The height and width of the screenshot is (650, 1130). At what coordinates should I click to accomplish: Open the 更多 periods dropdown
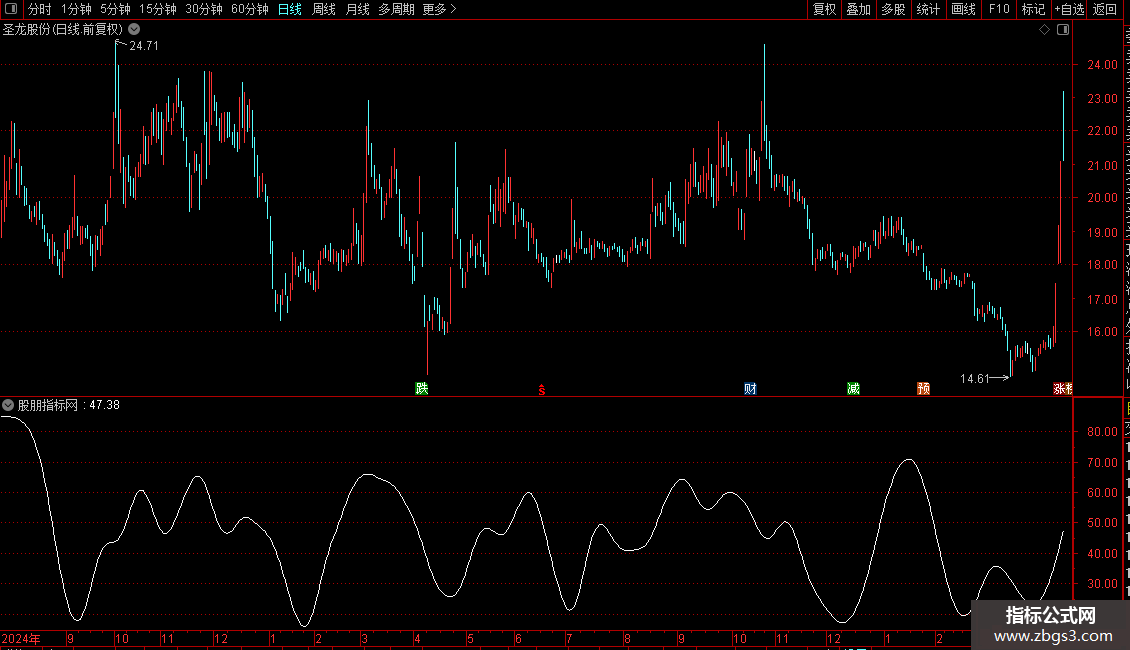click(439, 9)
